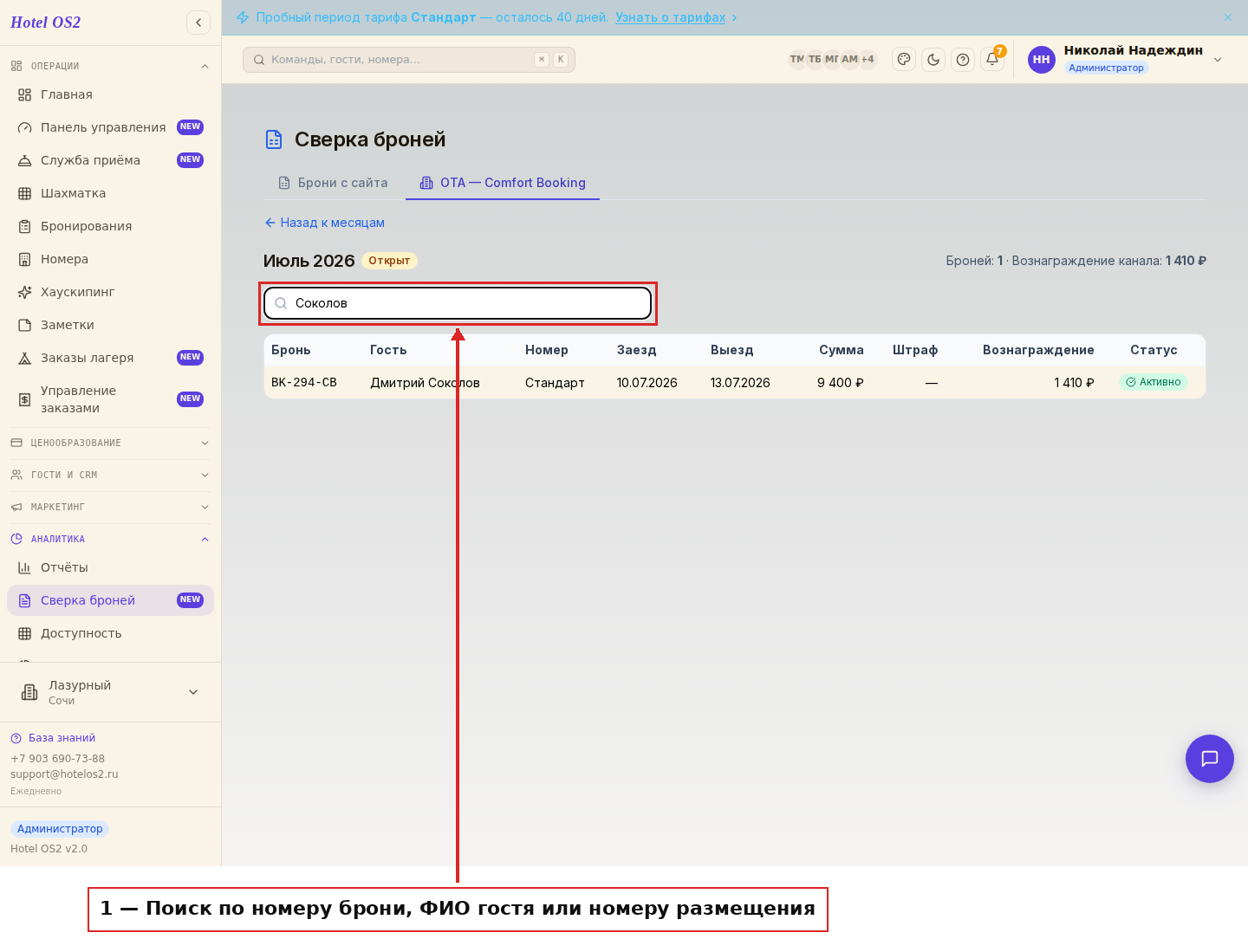The height and width of the screenshot is (952, 1248).
Task: Follow the Узнать о тарифах link
Action: point(670,17)
